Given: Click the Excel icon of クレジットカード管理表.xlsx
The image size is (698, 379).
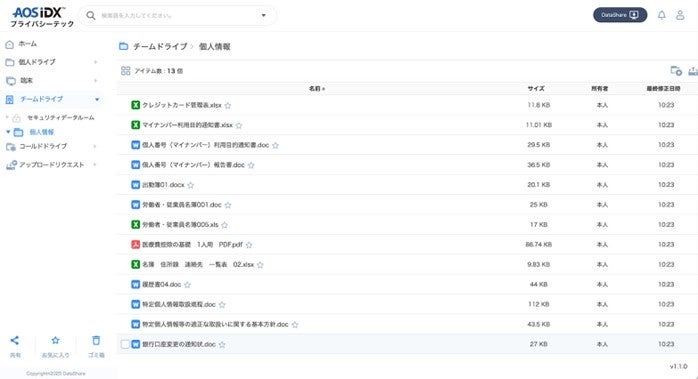Looking at the screenshot, I should (136, 105).
